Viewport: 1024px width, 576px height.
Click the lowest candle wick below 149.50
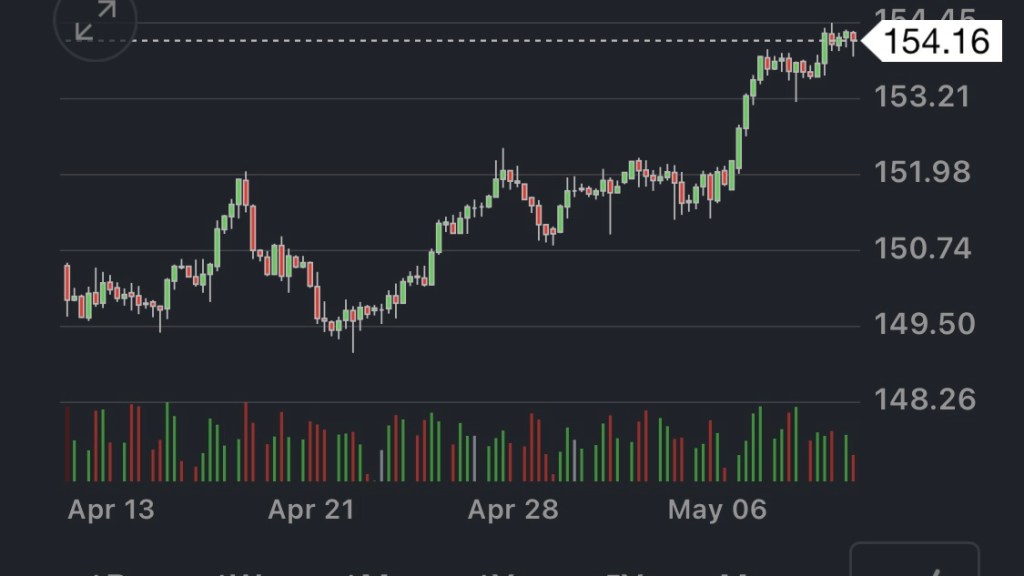point(353,340)
